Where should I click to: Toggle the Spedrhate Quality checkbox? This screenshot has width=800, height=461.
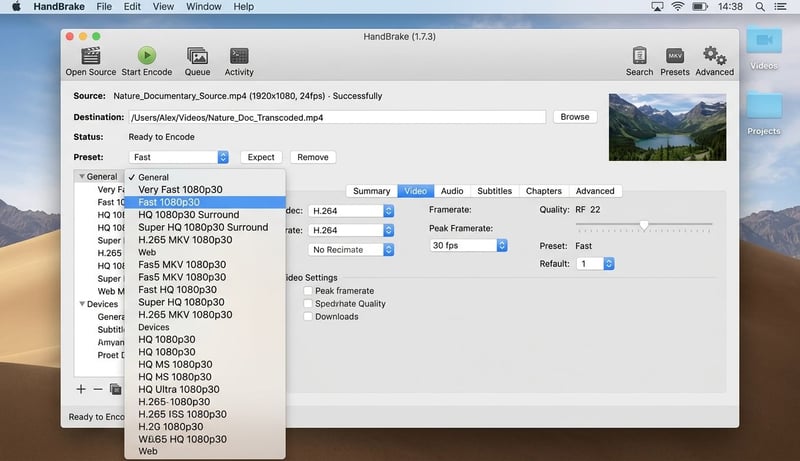308,303
